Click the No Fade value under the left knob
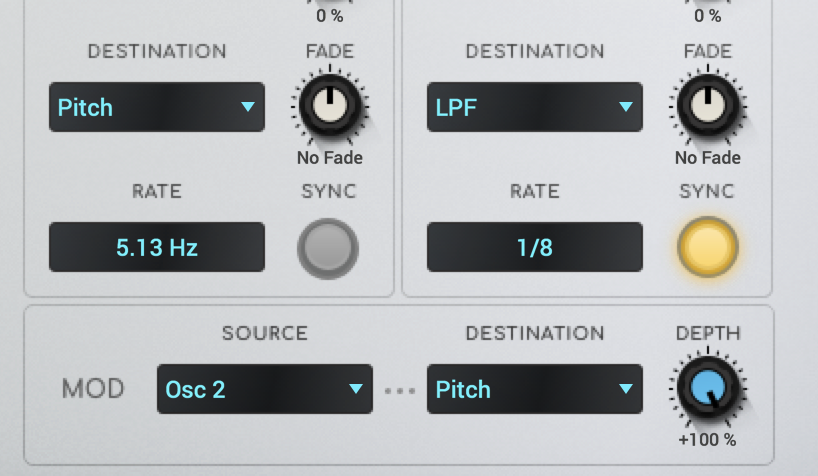 (330, 158)
